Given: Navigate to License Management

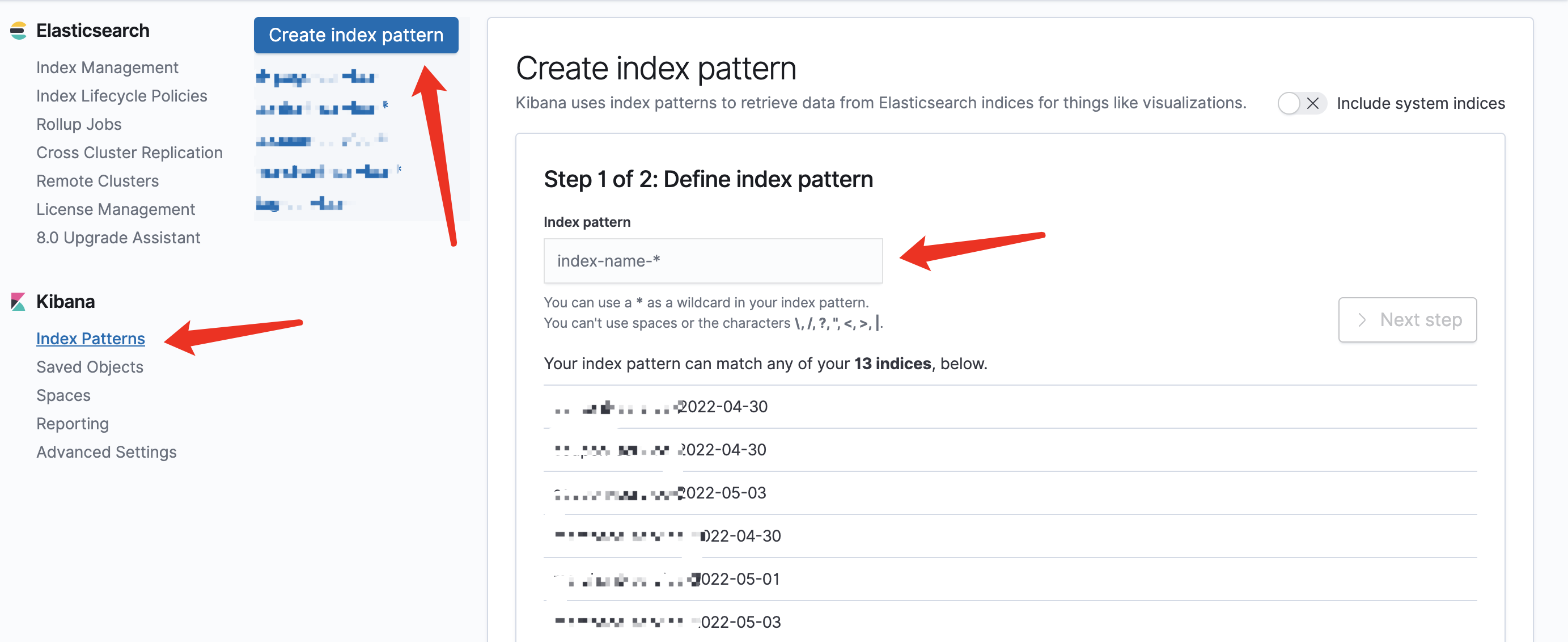Looking at the screenshot, I should 116,209.
